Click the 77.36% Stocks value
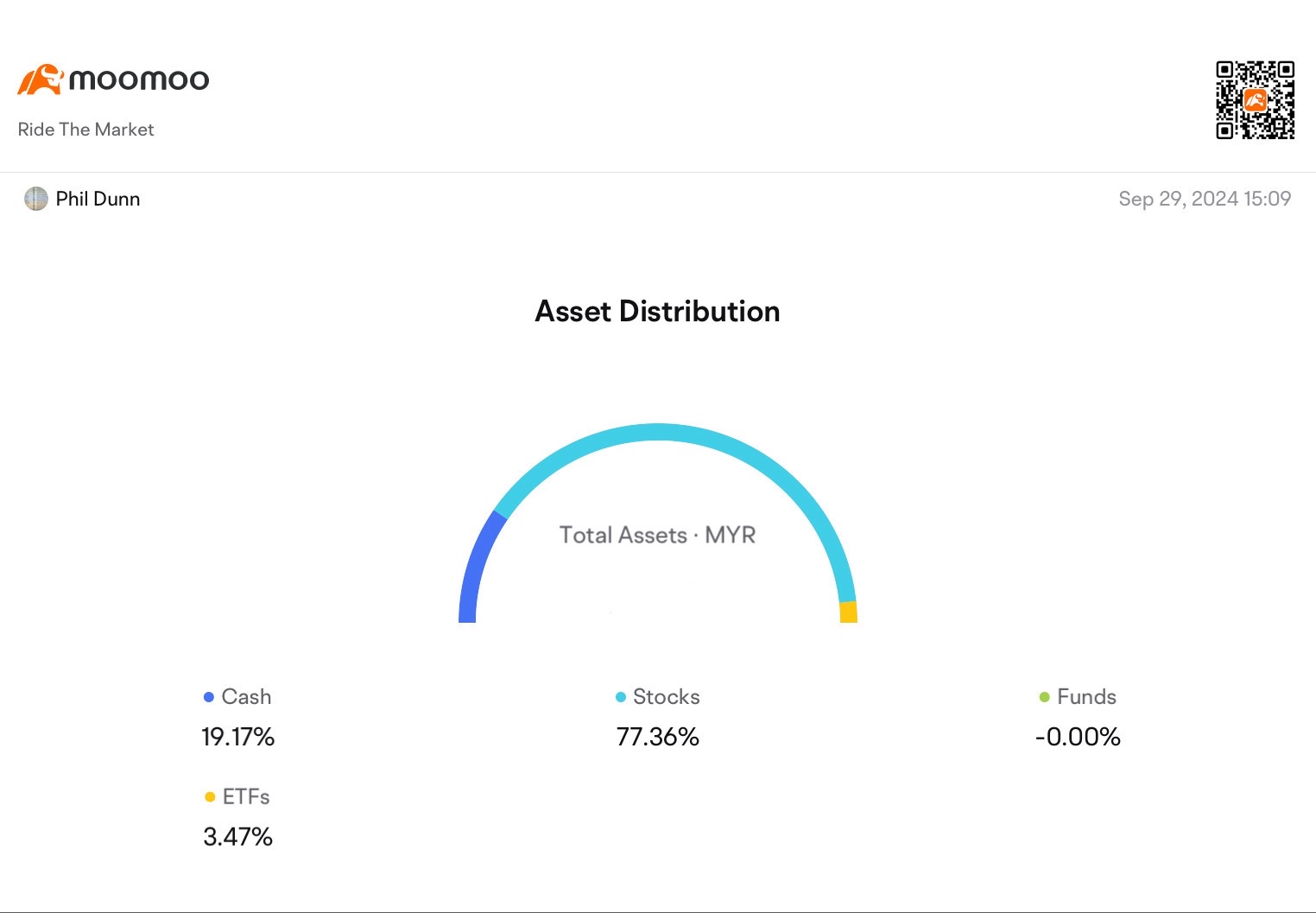Image resolution: width=1316 pixels, height=913 pixels. click(657, 737)
